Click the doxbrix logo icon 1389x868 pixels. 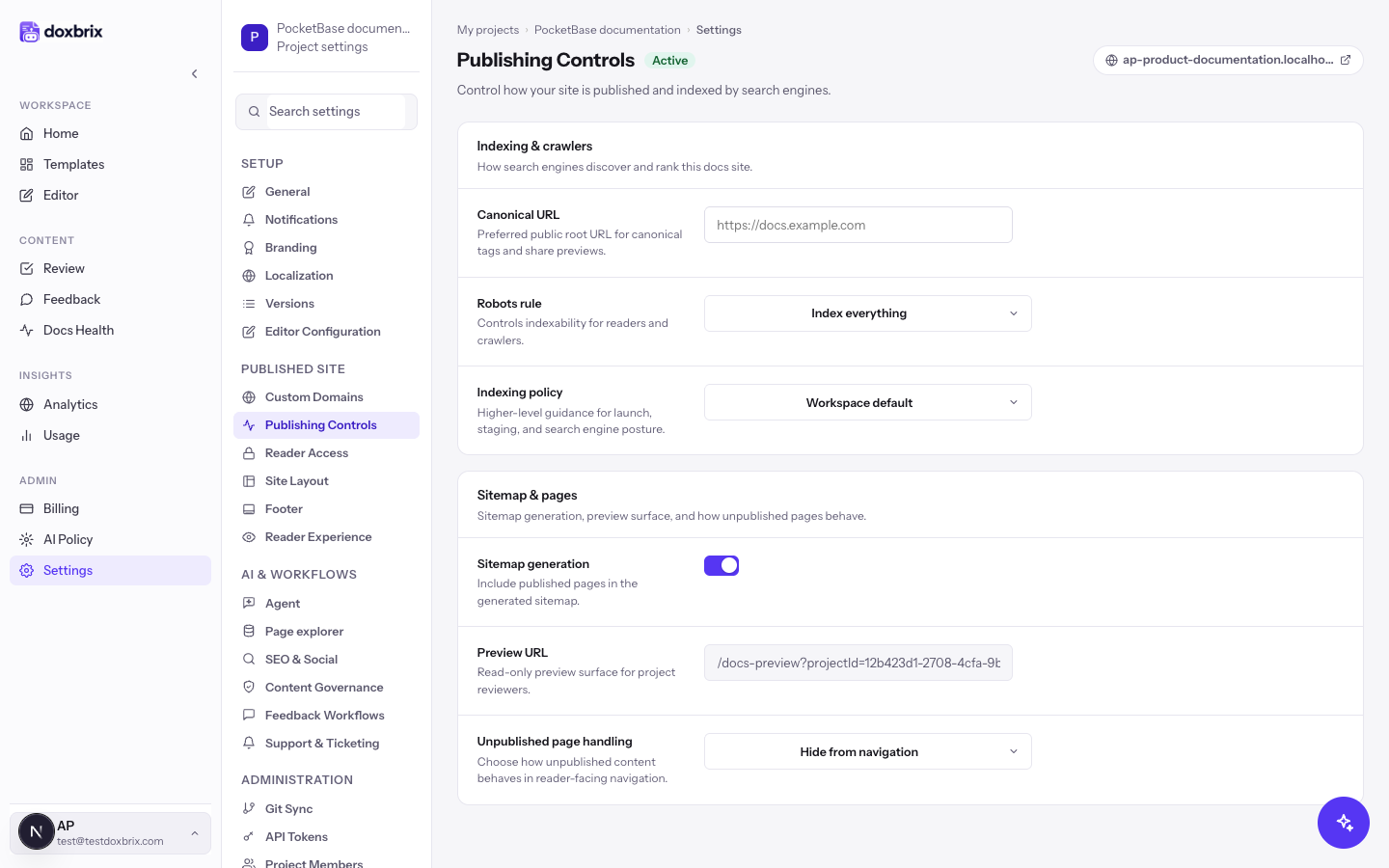pos(30,32)
